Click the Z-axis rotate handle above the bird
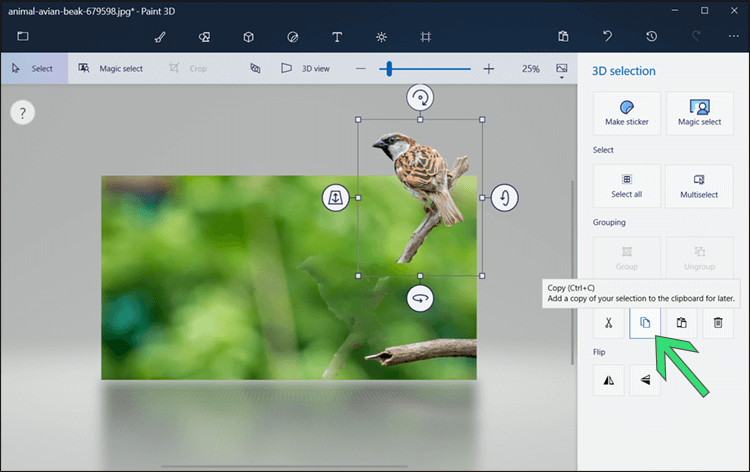750x472 pixels. tap(420, 98)
